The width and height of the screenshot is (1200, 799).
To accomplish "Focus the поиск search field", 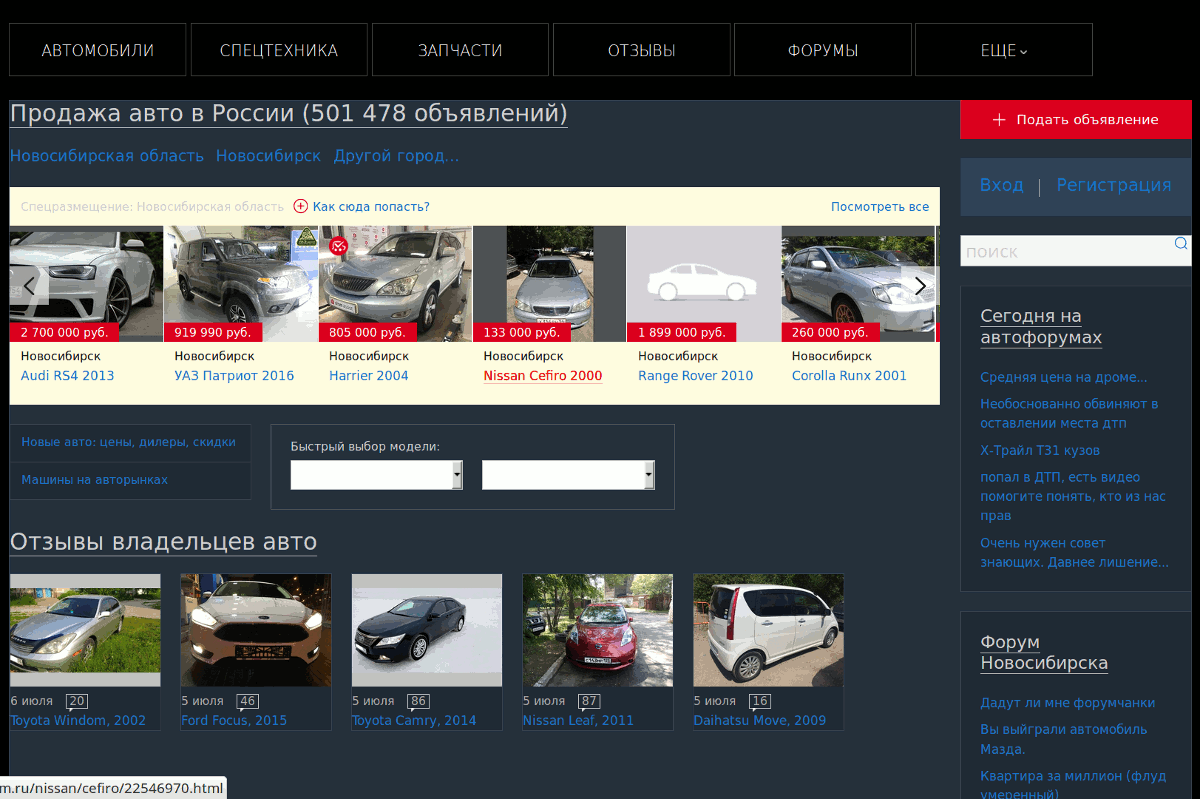I will 1066,251.
